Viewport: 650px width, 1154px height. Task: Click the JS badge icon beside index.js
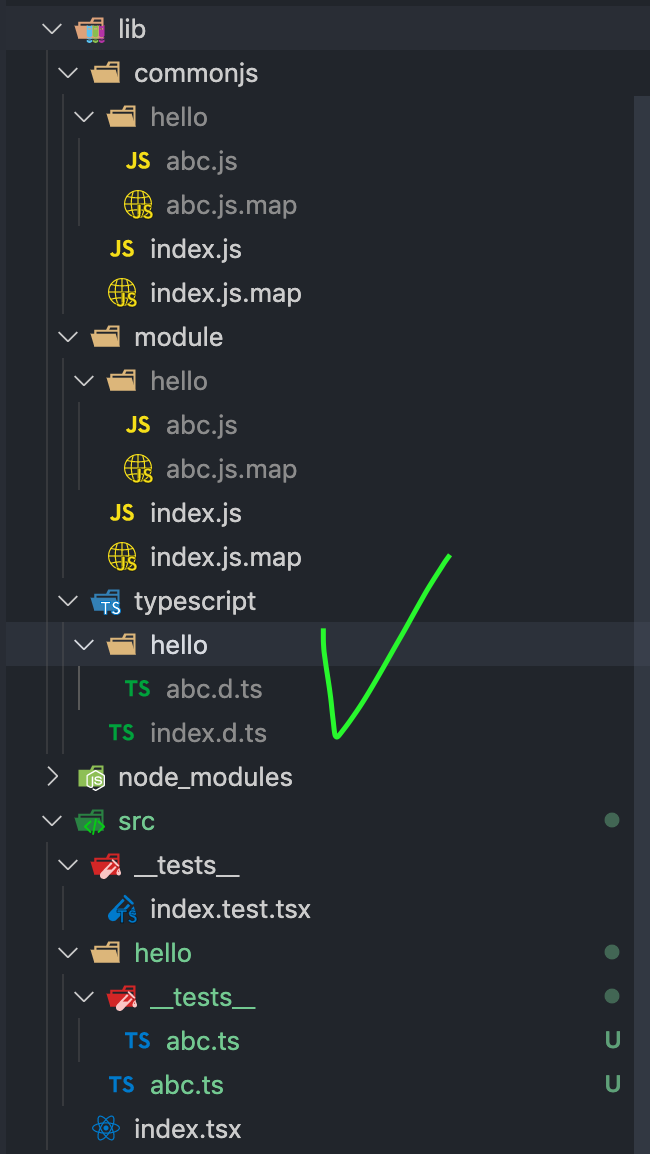pos(122,249)
